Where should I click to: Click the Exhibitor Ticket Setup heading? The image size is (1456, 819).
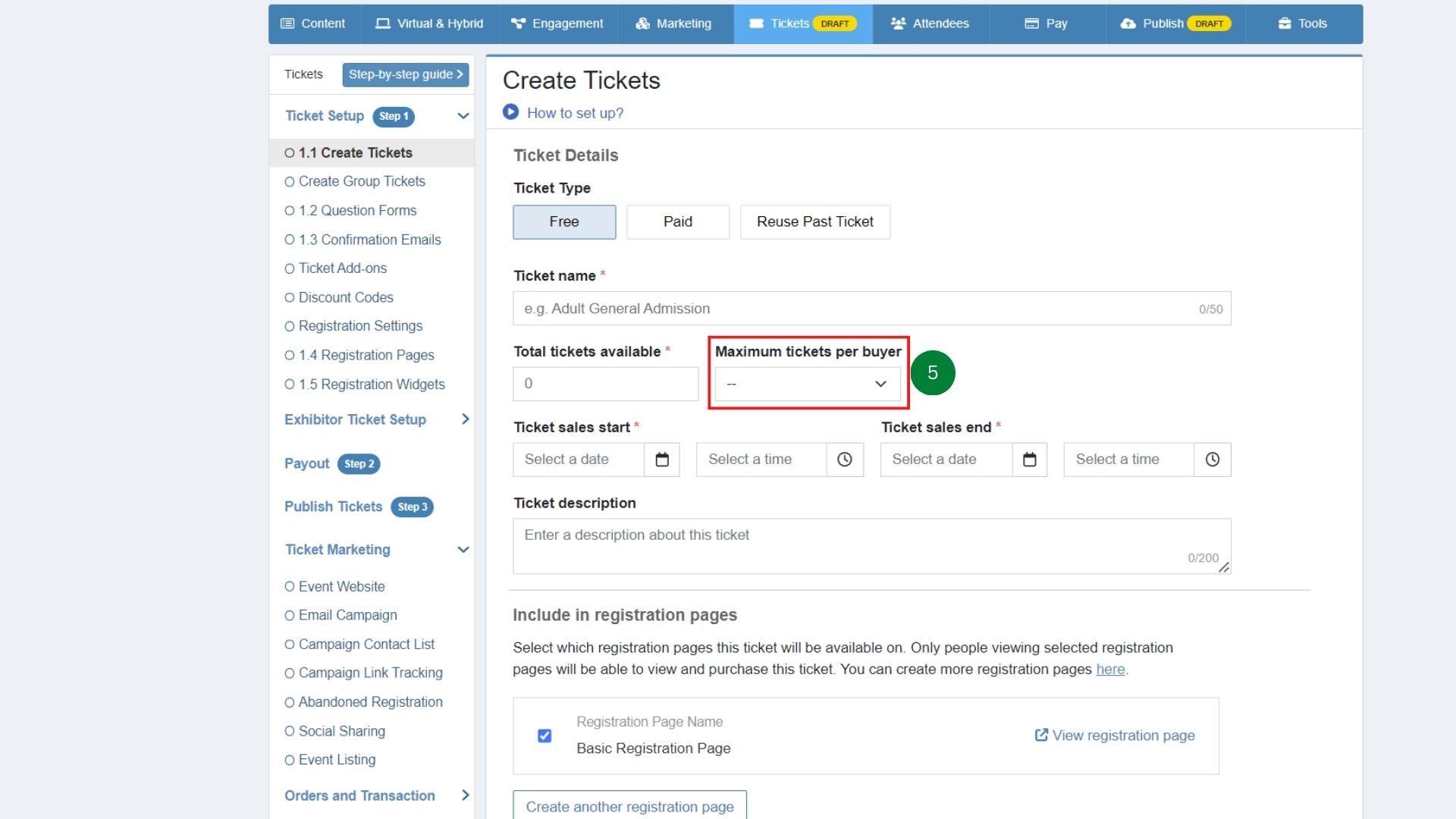click(x=355, y=419)
